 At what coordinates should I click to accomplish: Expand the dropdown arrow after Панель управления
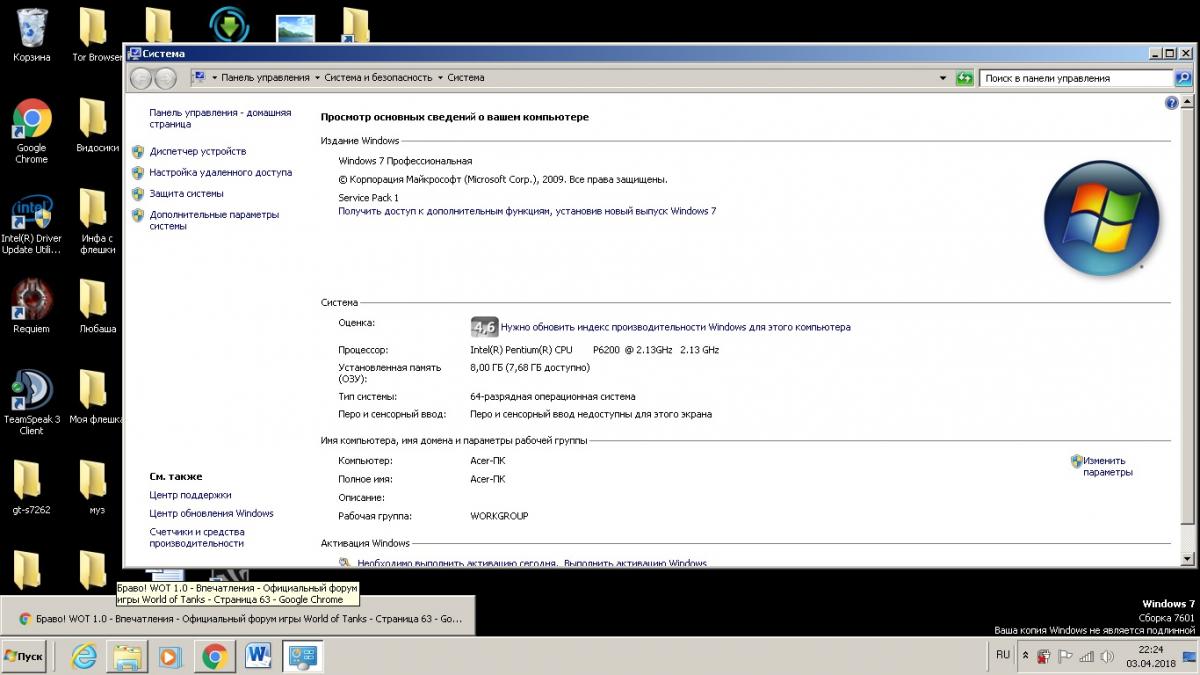tap(317, 78)
